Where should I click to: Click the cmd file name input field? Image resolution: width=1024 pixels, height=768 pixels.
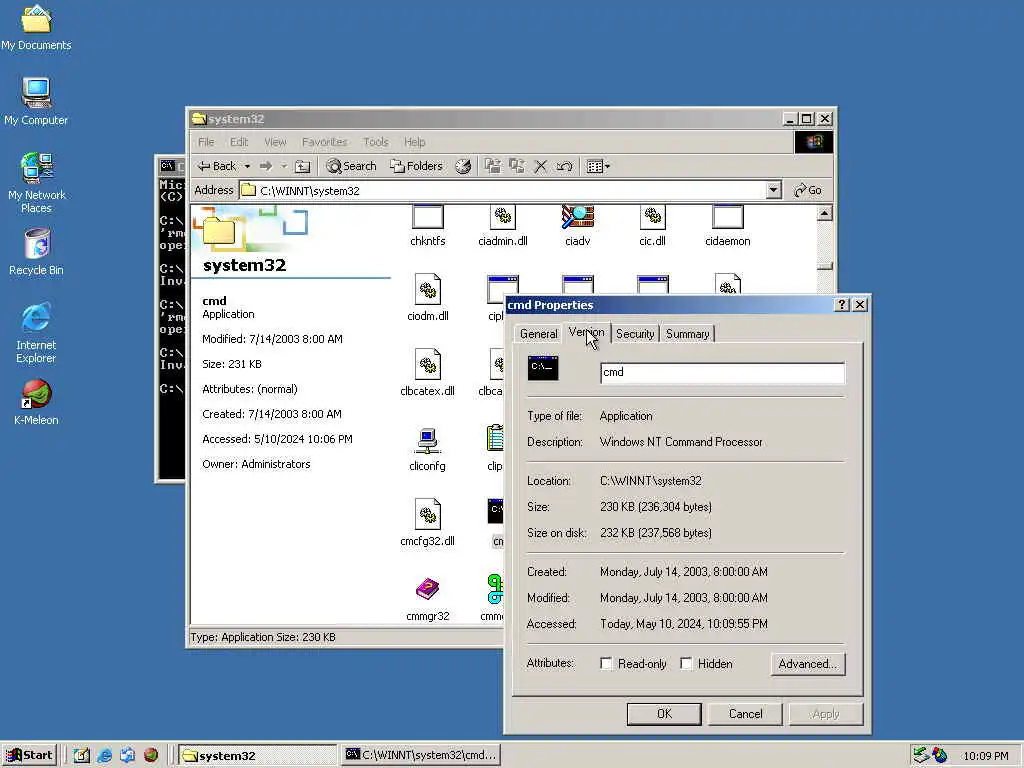(x=722, y=372)
